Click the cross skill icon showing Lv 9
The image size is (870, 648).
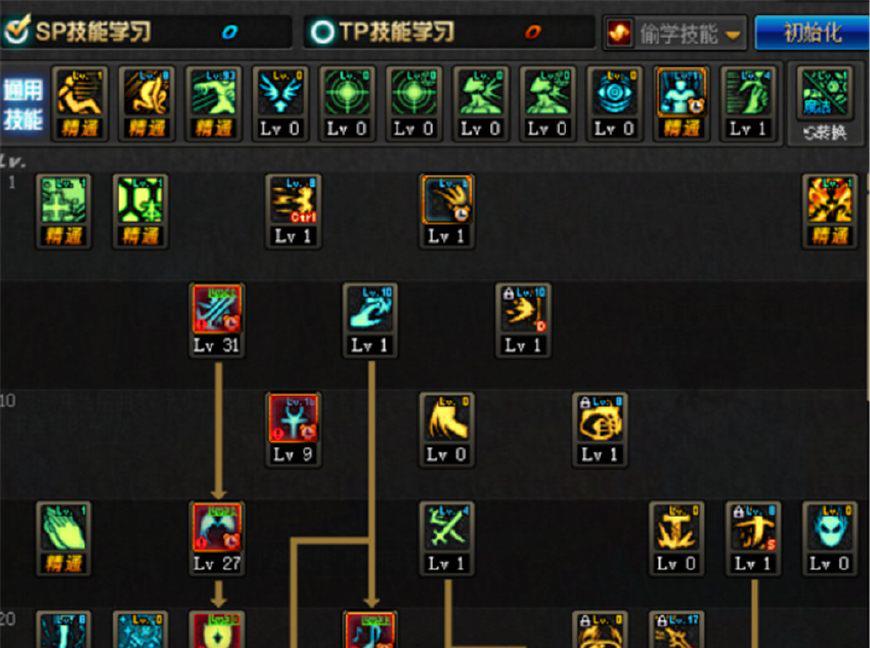pos(294,429)
